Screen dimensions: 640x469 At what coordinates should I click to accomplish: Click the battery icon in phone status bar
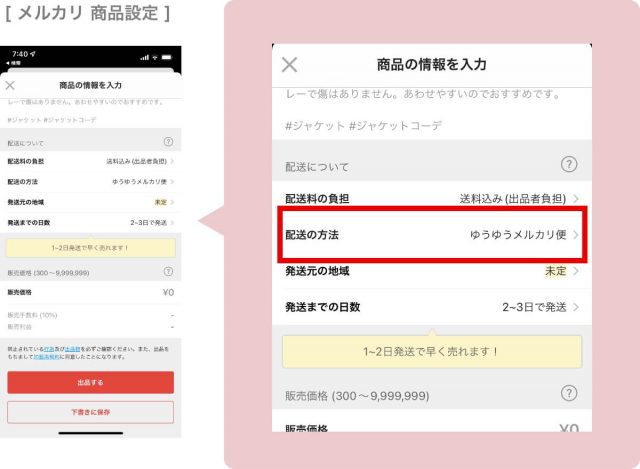167,57
